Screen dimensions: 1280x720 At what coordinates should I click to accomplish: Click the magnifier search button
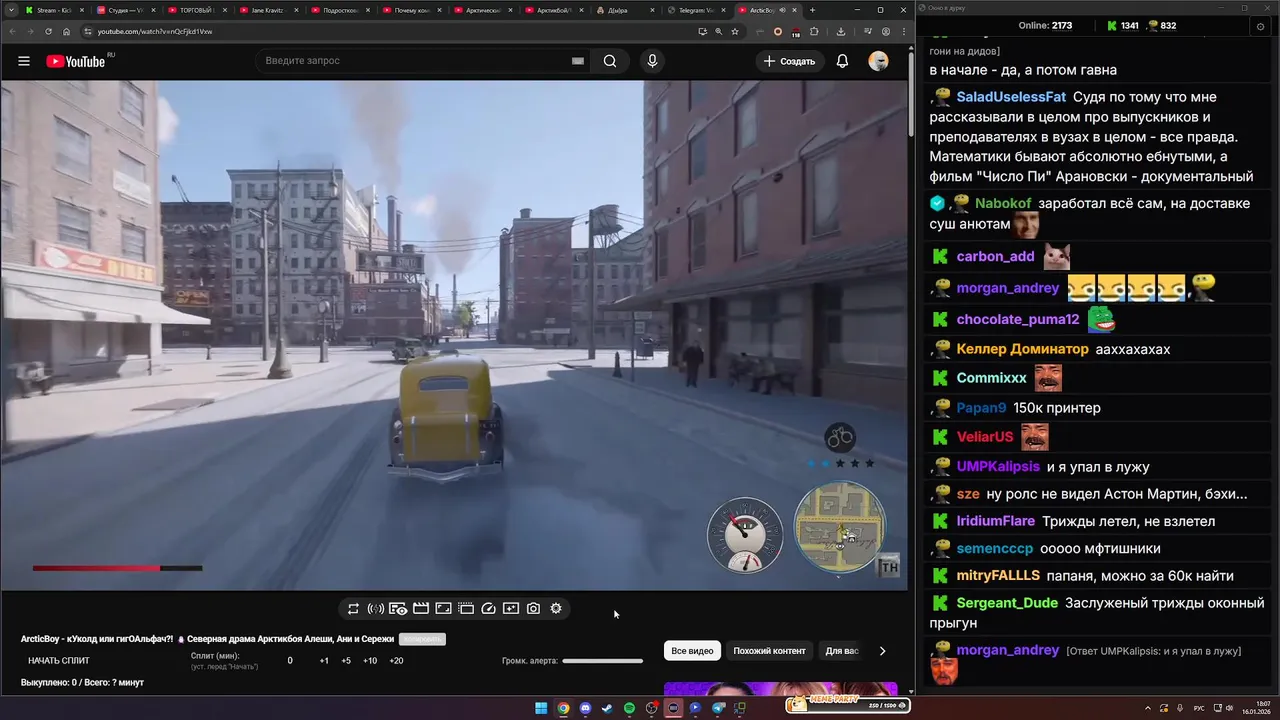coord(610,61)
